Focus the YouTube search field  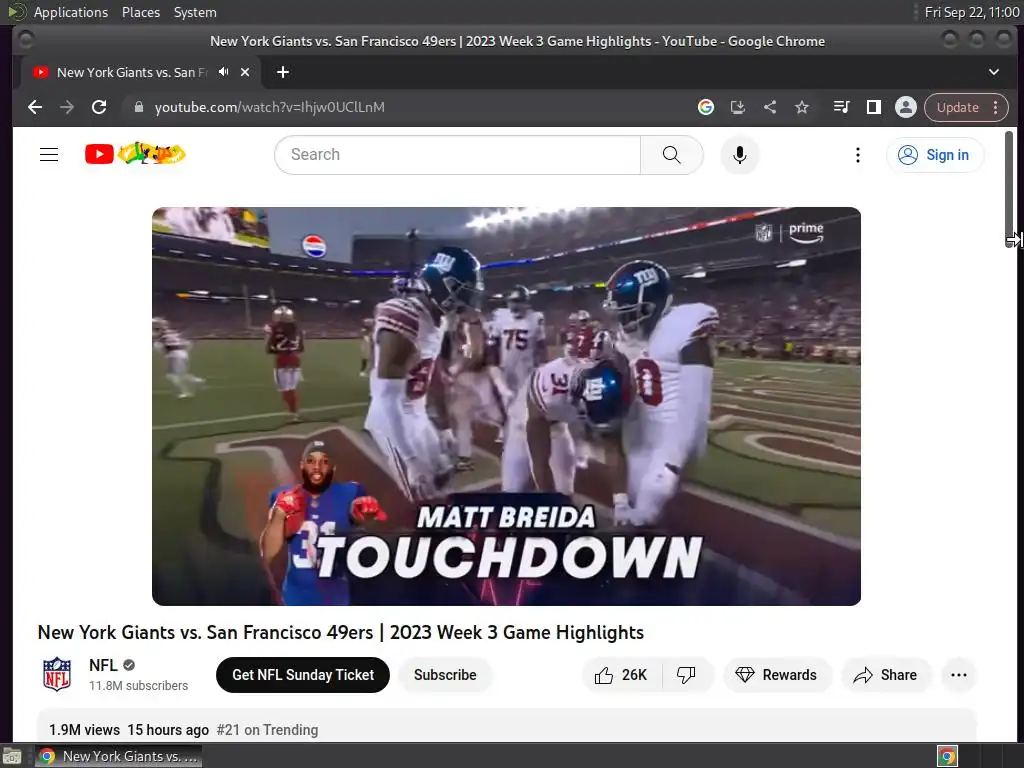pyautogui.click(x=458, y=155)
